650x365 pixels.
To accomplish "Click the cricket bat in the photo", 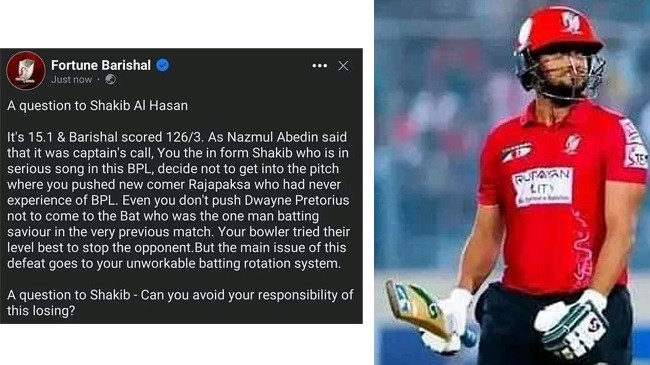I will (419, 309).
